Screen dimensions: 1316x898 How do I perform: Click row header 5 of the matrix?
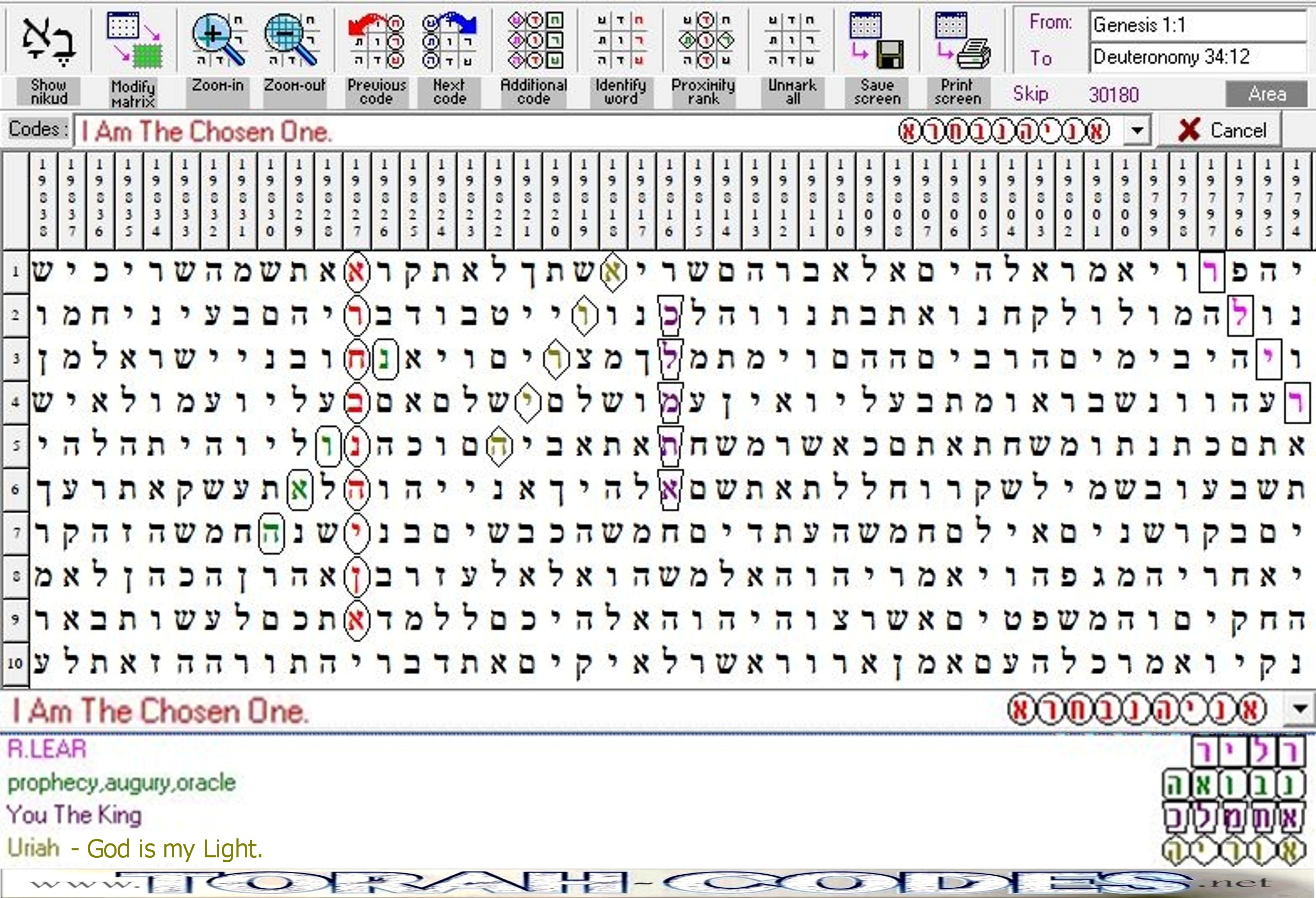(x=15, y=446)
